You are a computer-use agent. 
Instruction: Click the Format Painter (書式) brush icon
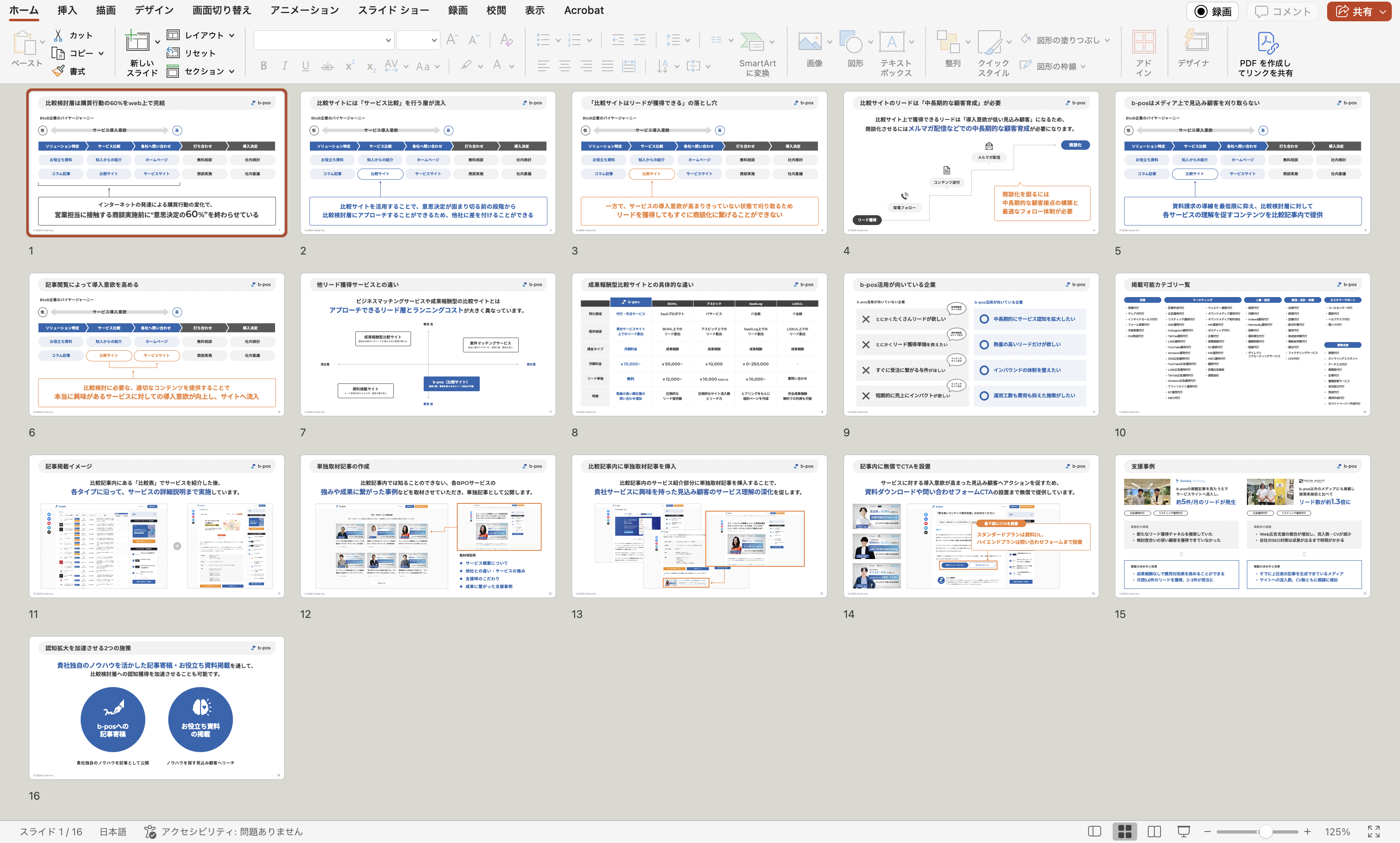pos(59,71)
